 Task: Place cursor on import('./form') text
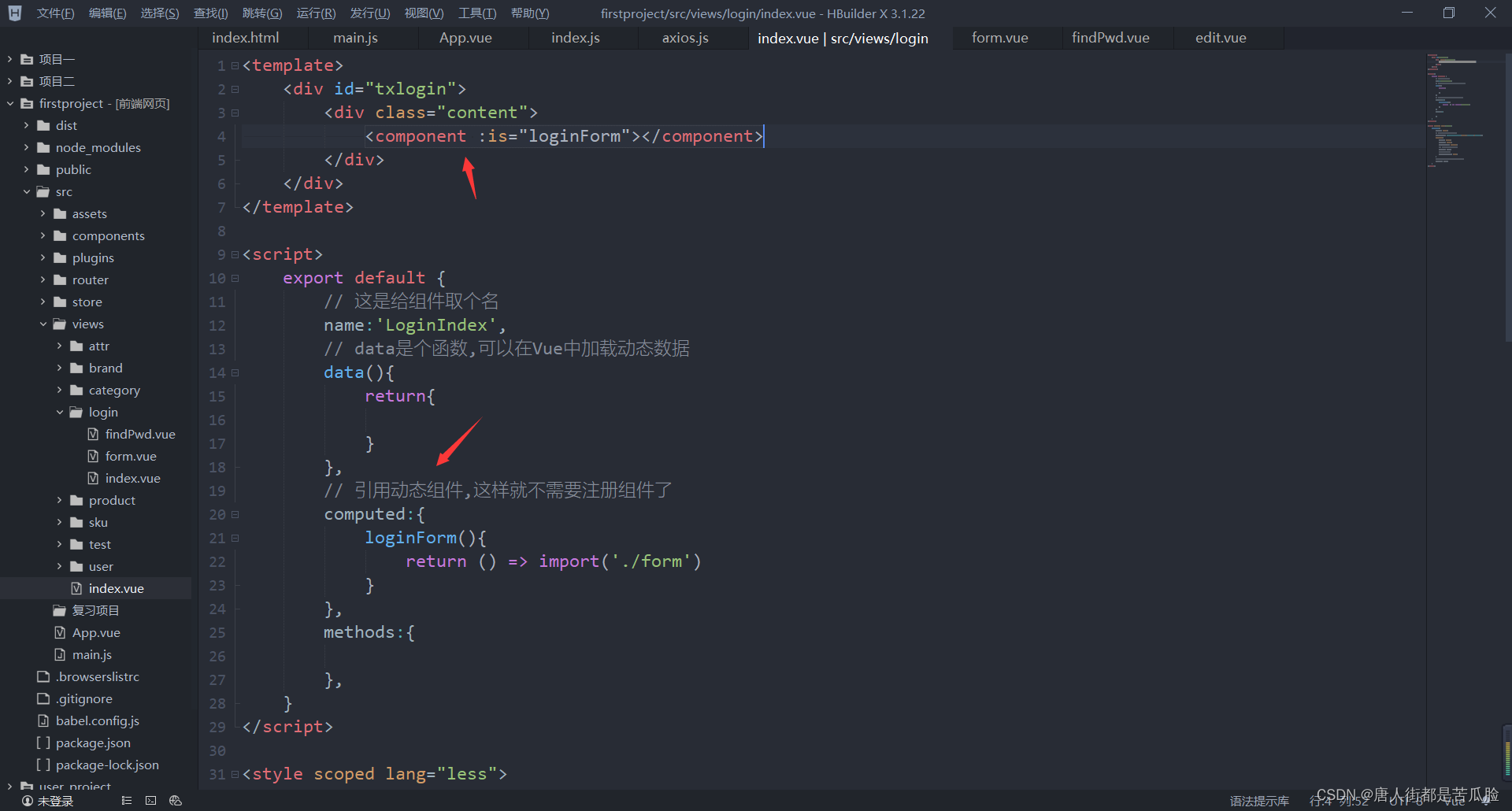pos(620,561)
